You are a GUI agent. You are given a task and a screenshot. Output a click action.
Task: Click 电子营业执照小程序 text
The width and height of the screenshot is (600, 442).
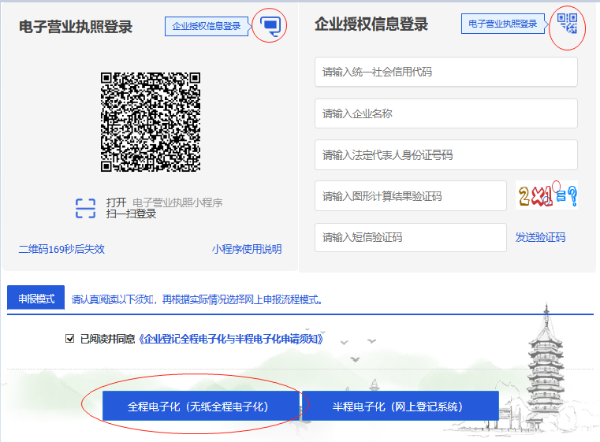178,202
